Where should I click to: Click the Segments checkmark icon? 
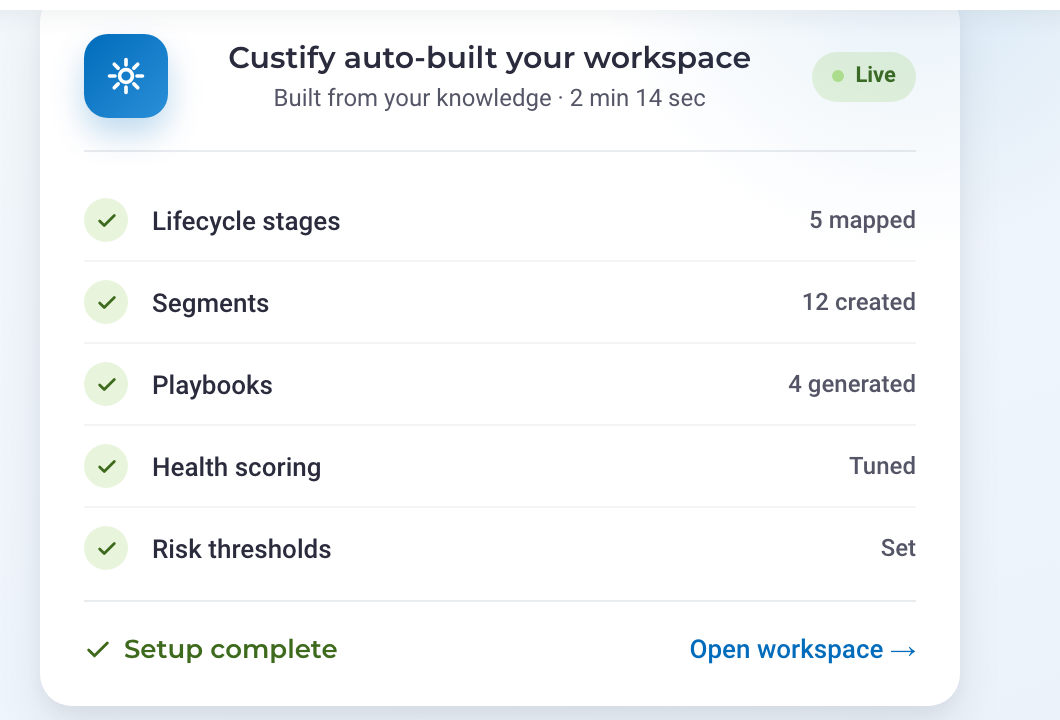click(106, 302)
